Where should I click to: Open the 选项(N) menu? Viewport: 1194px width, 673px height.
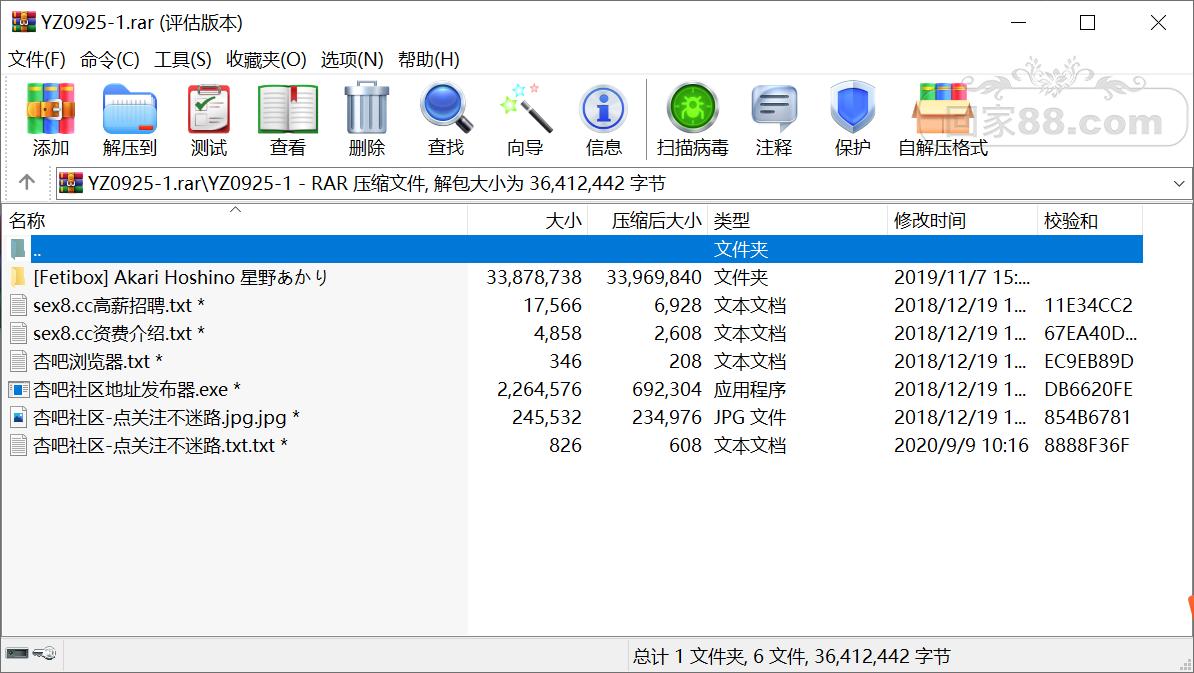point(352,59)
